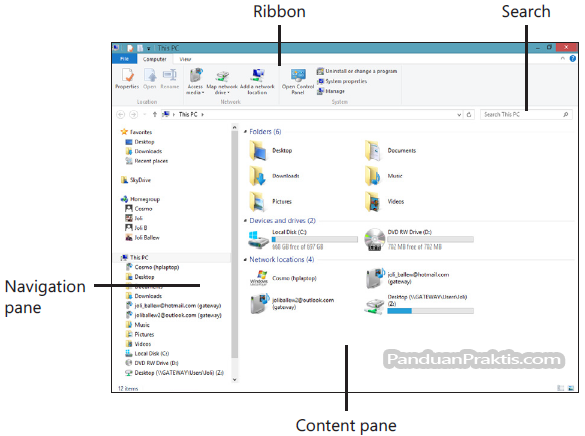Select Joli Ballew under Homegroup
The image size is (585, 436).
(x=143, y=238)
